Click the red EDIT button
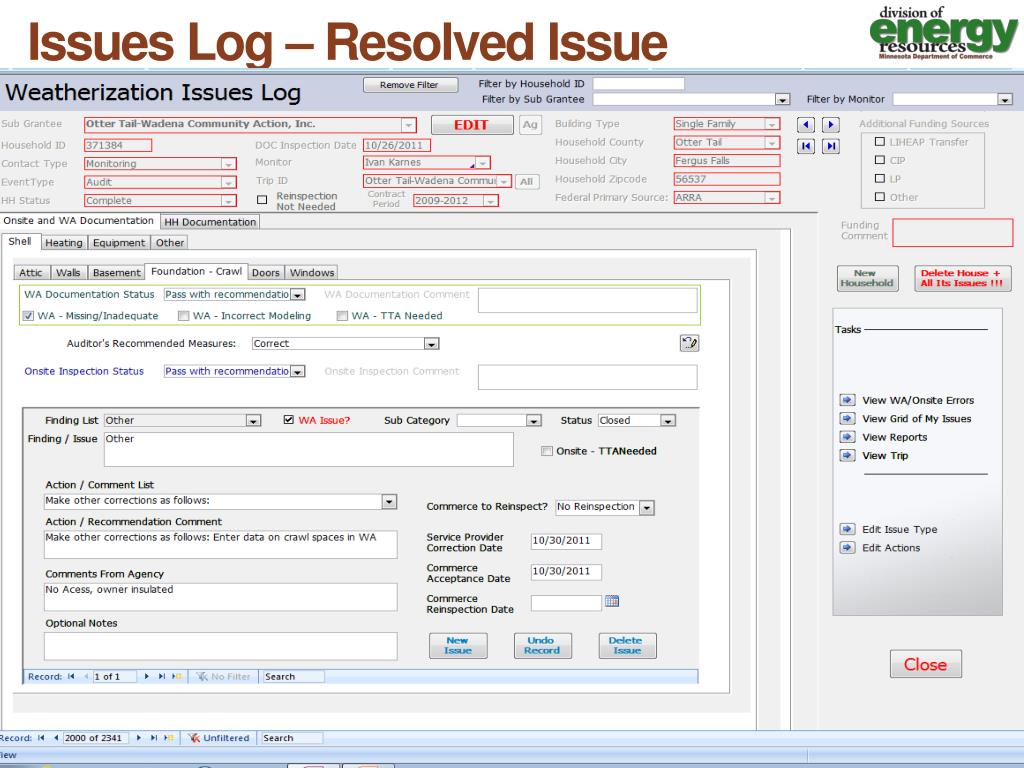 [470, 125]
